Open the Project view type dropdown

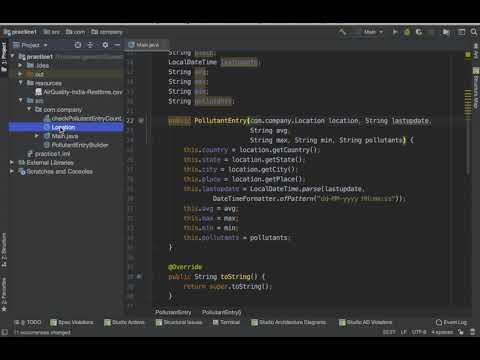(30, 45)
